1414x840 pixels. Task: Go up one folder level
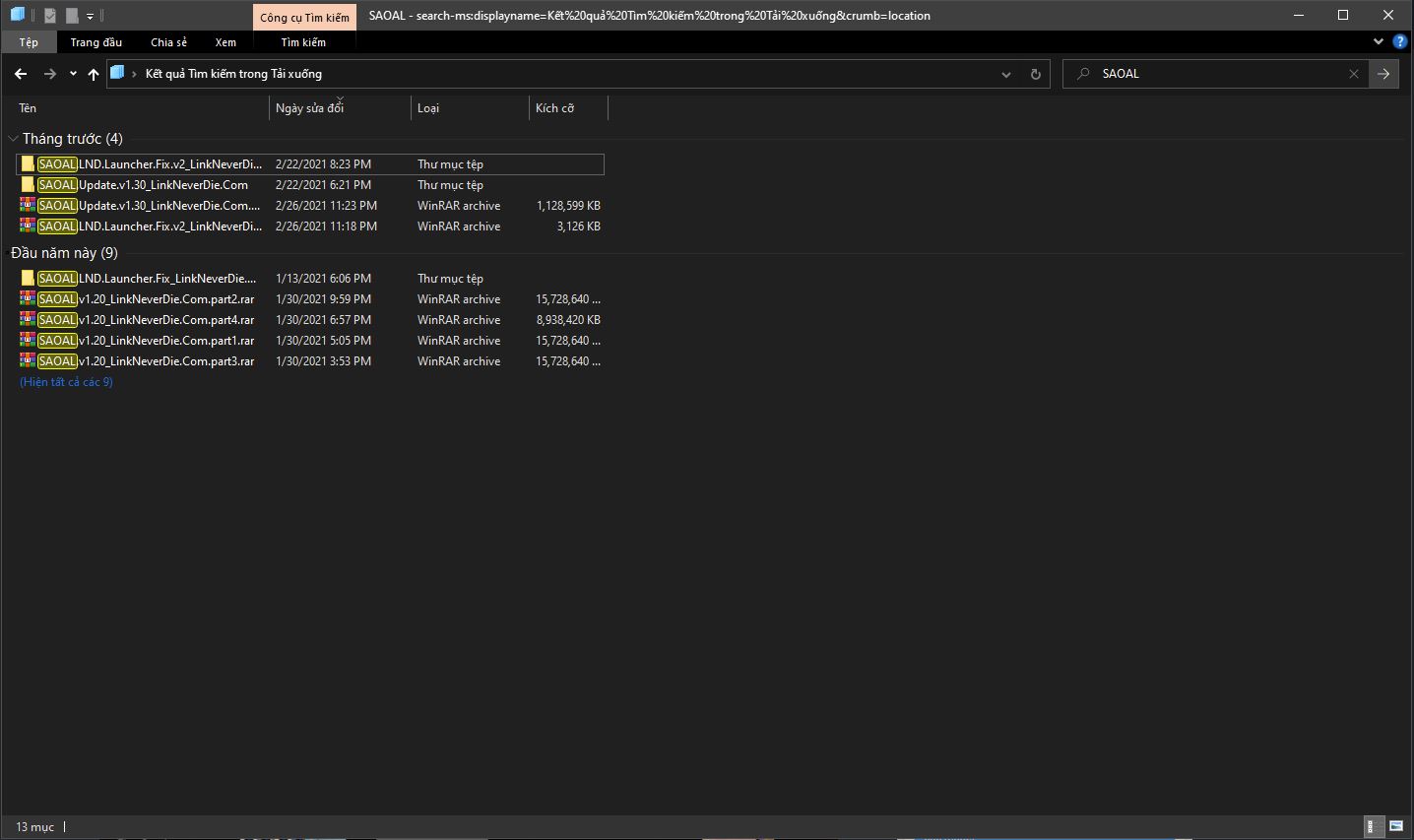[94, 74]
